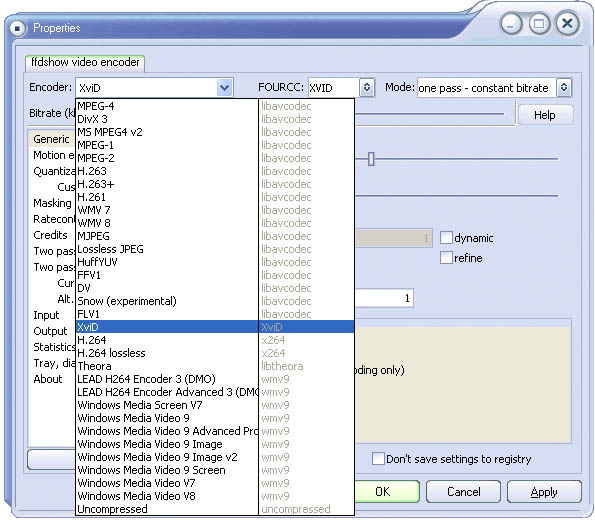Open the Input settings page
The image size is (595, 520).
pyautogui.click(x=46, y=315)
